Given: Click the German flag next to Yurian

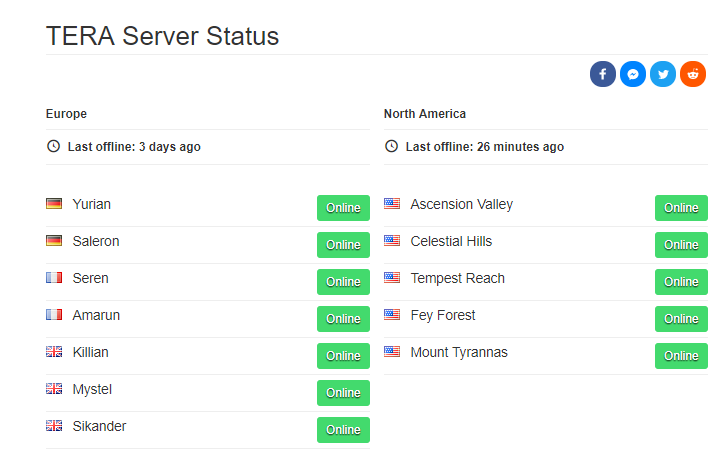Looking at the screenshot, I should pos(54,203).
